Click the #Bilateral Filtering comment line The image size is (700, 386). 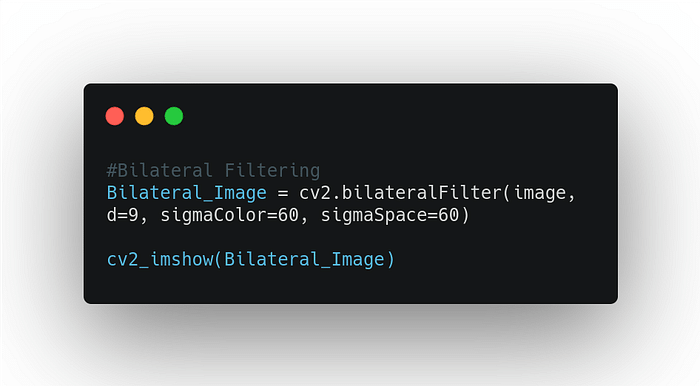pyautogui.click(x=213, y=170)
